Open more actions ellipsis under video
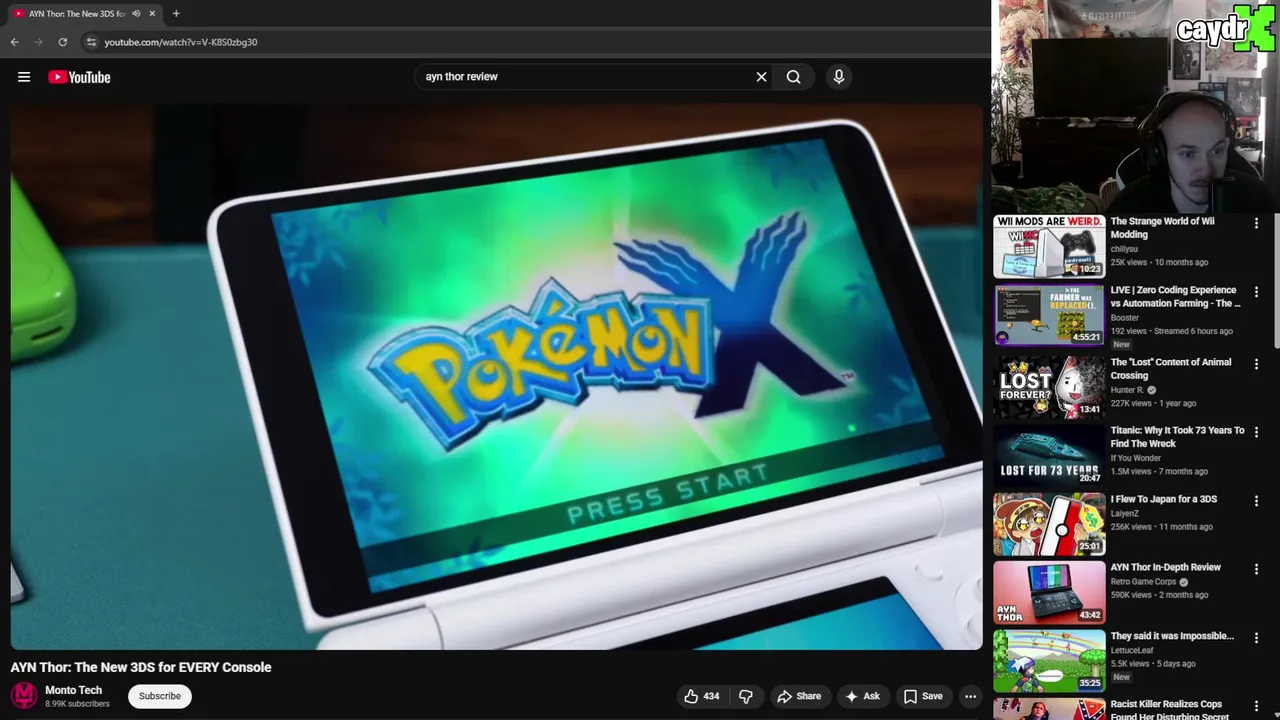 tap(970, 696)
